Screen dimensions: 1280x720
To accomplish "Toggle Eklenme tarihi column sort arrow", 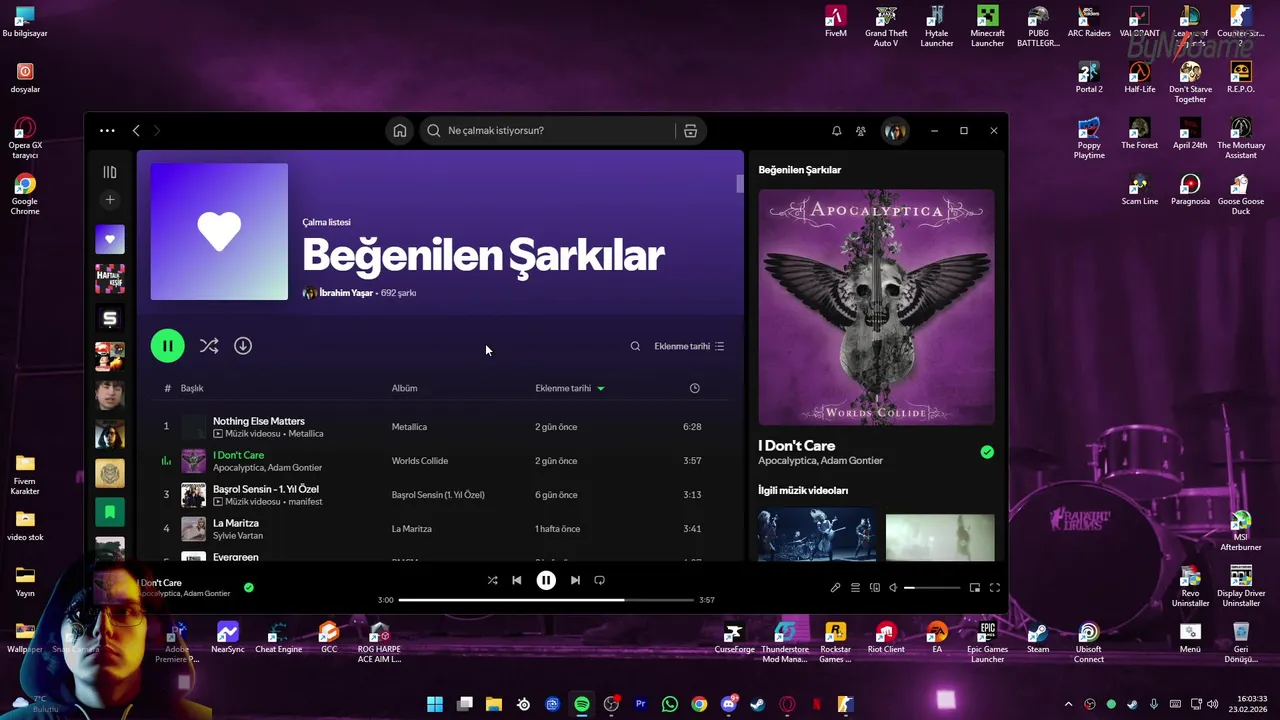I will tap(601, 388).
